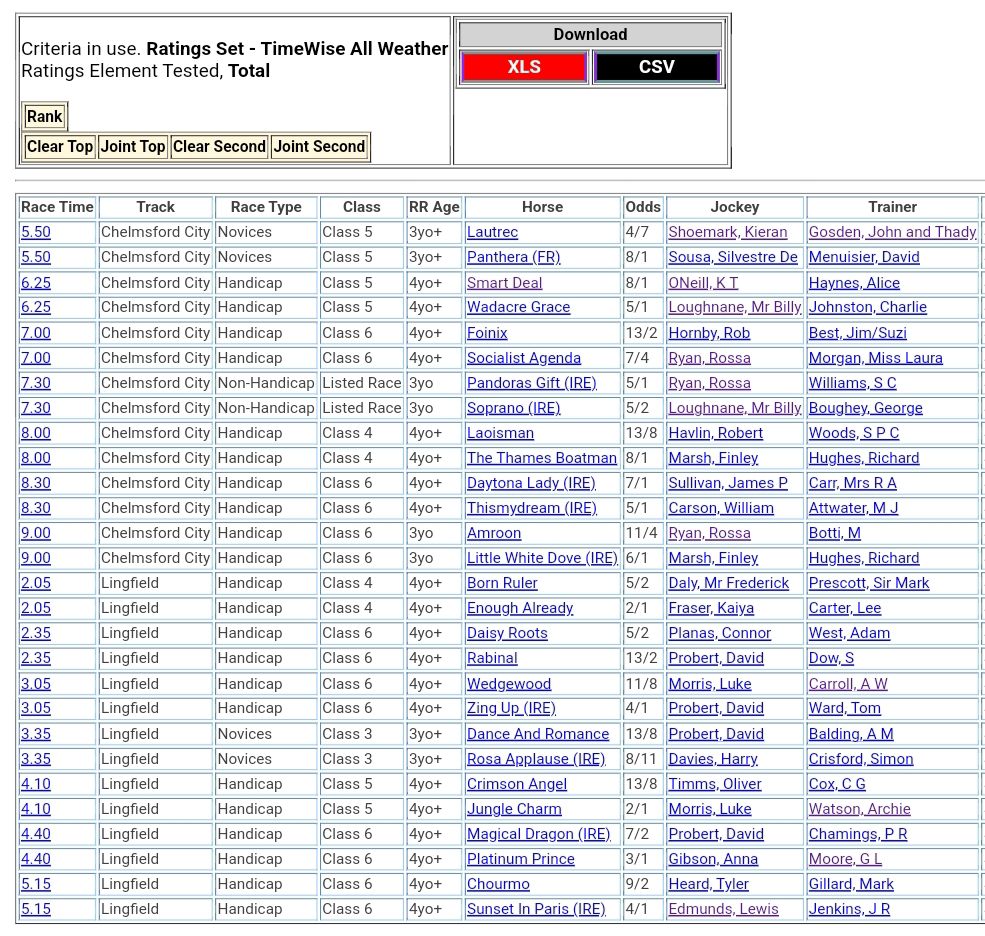
Task: Open trainer Prescott, Sir Mark
Action: 868,583
